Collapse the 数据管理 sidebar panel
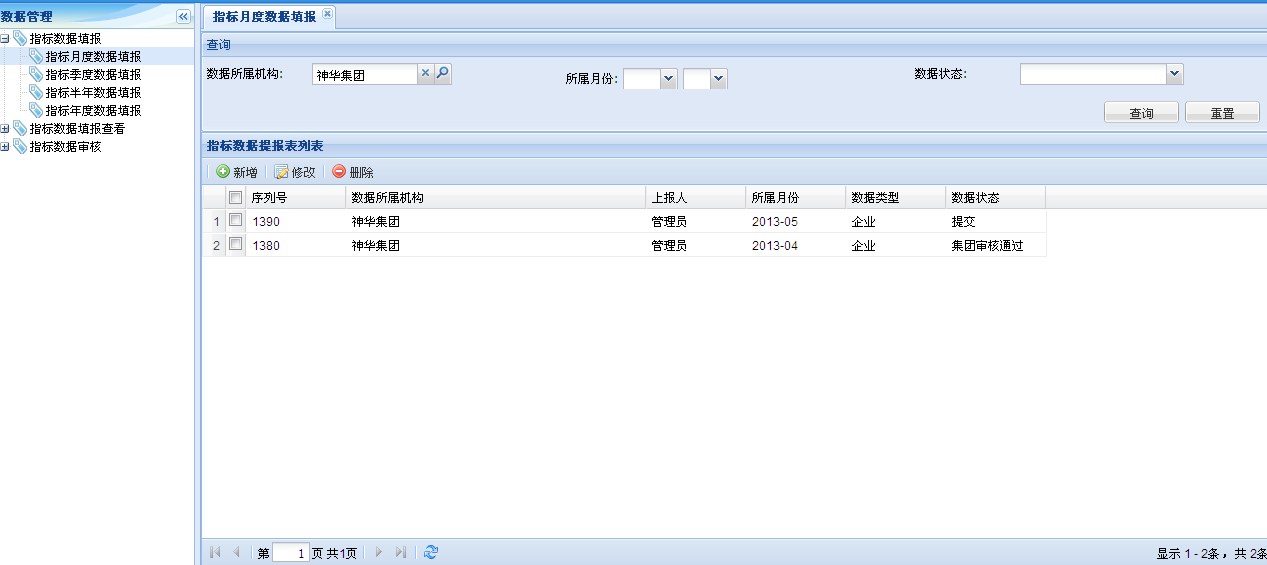This screenshot has width=1267, height=565. pyautogui.click(x=183, y=16)
